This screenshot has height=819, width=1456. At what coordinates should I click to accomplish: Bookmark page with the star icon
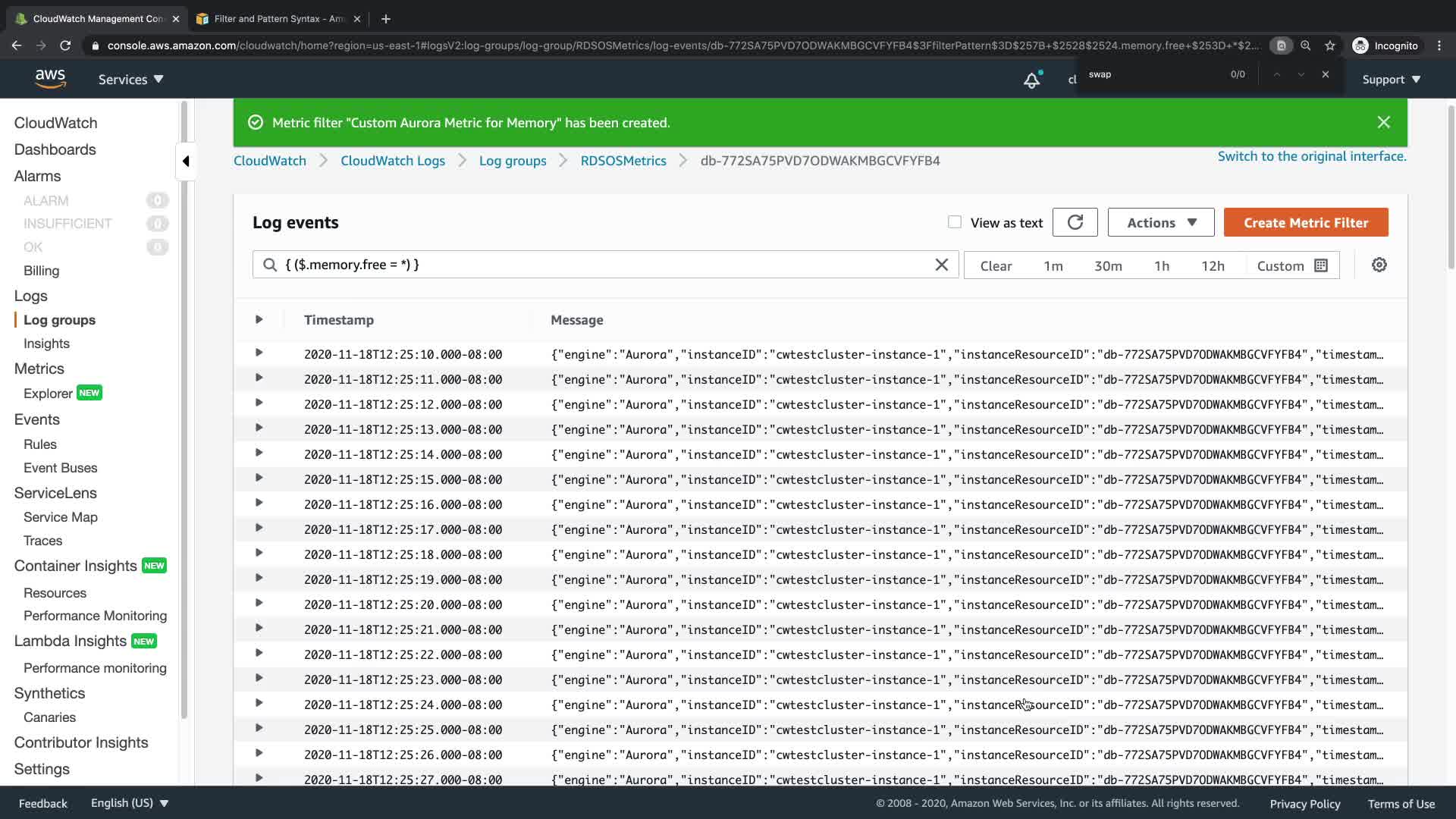click(1329, 45)
